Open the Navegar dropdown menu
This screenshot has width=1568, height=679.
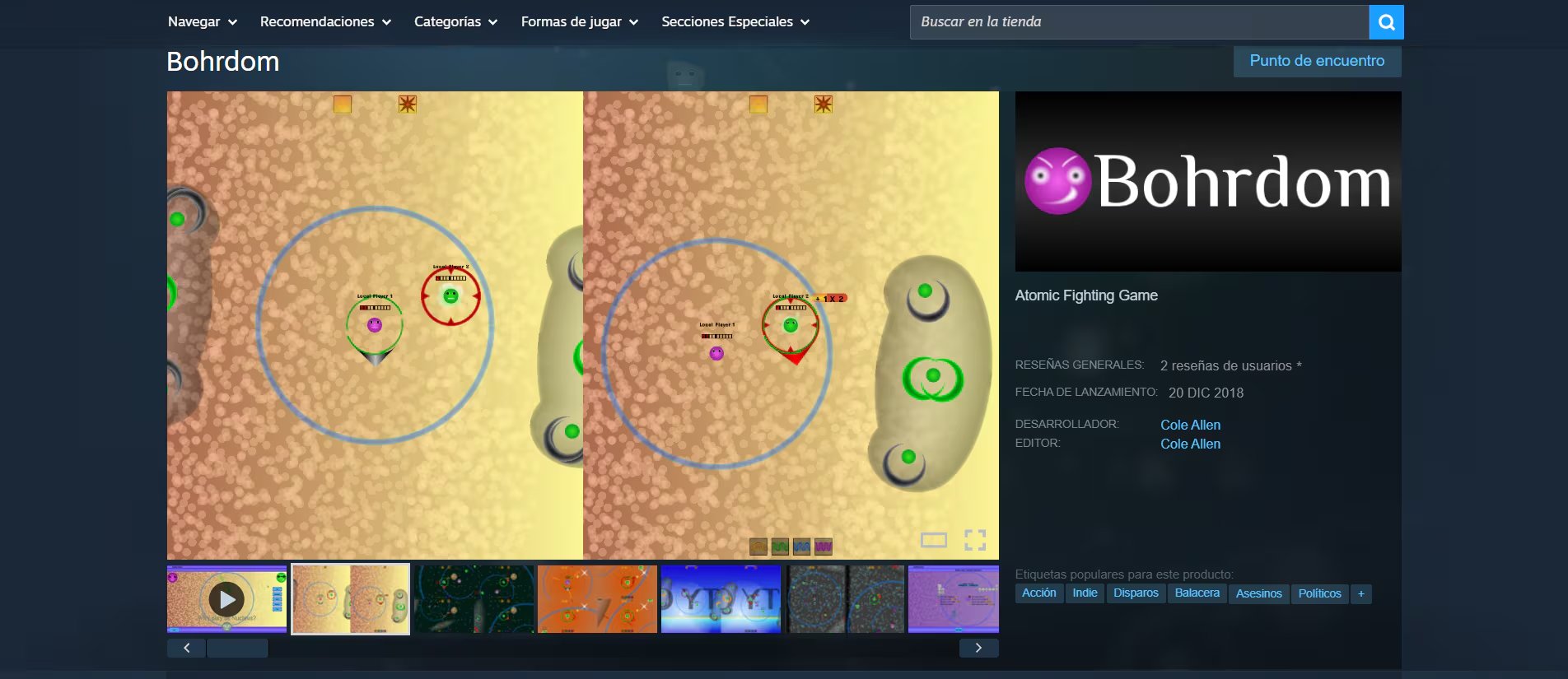click(202, 21)
